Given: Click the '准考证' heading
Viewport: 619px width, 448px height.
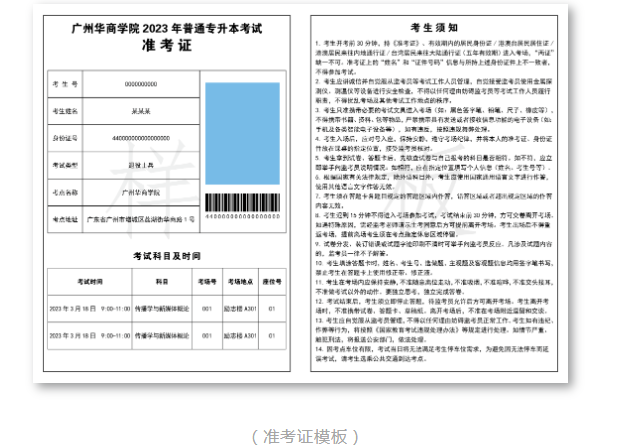Looking at the screenshot, I should (167, 45).
